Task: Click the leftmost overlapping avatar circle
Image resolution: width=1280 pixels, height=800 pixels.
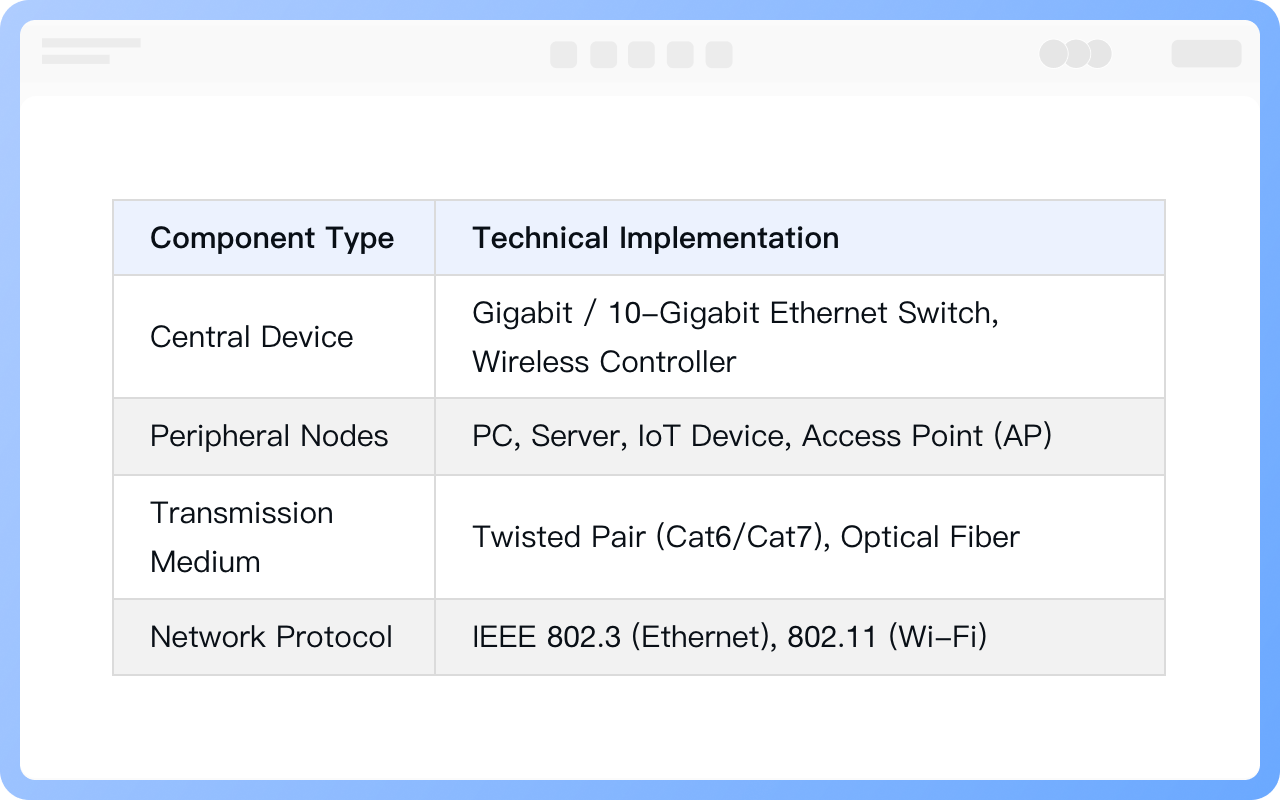Action: [1054, 54]
